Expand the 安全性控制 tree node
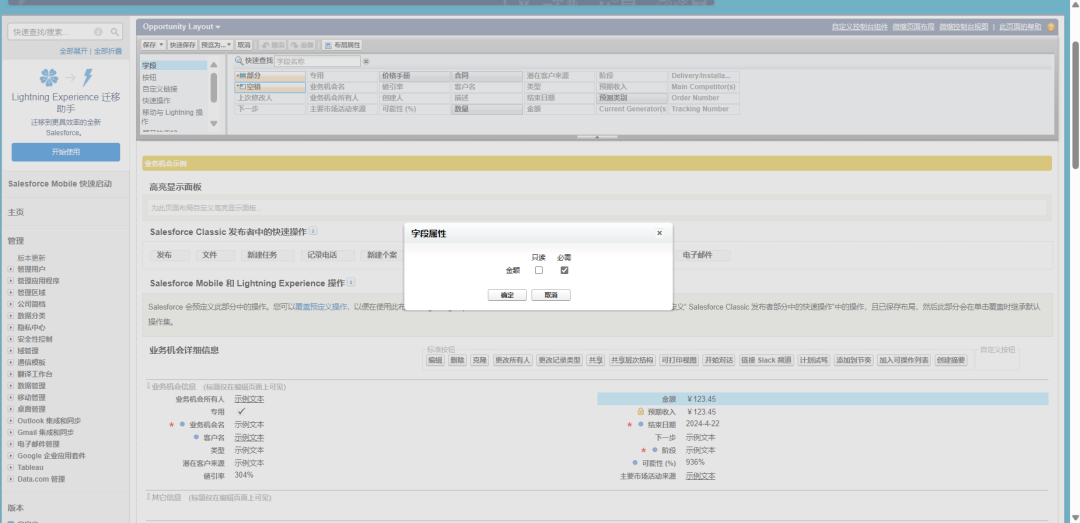The width and height of the screenshot is (1080, 523). (10, 339)
